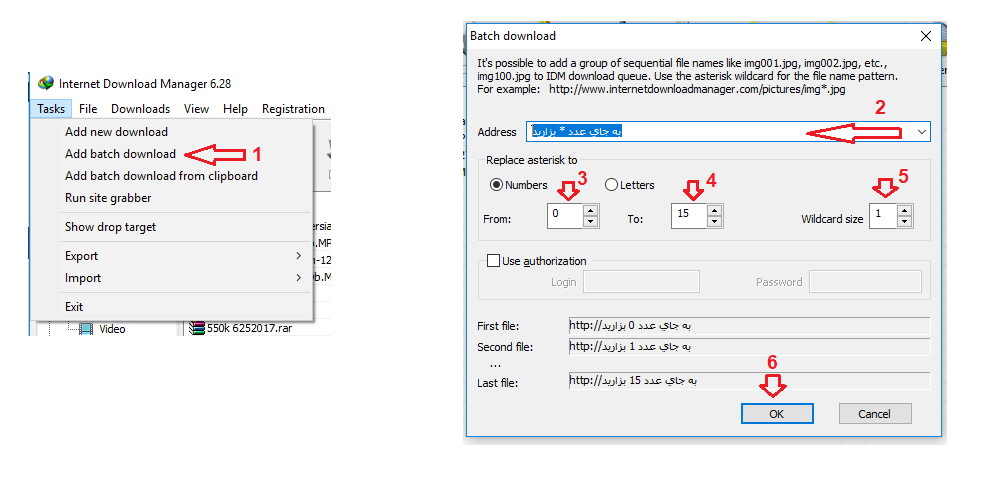Open the Downloads menu
The height and width of the screenshot is (495, 1000).
tap(140, 109)
